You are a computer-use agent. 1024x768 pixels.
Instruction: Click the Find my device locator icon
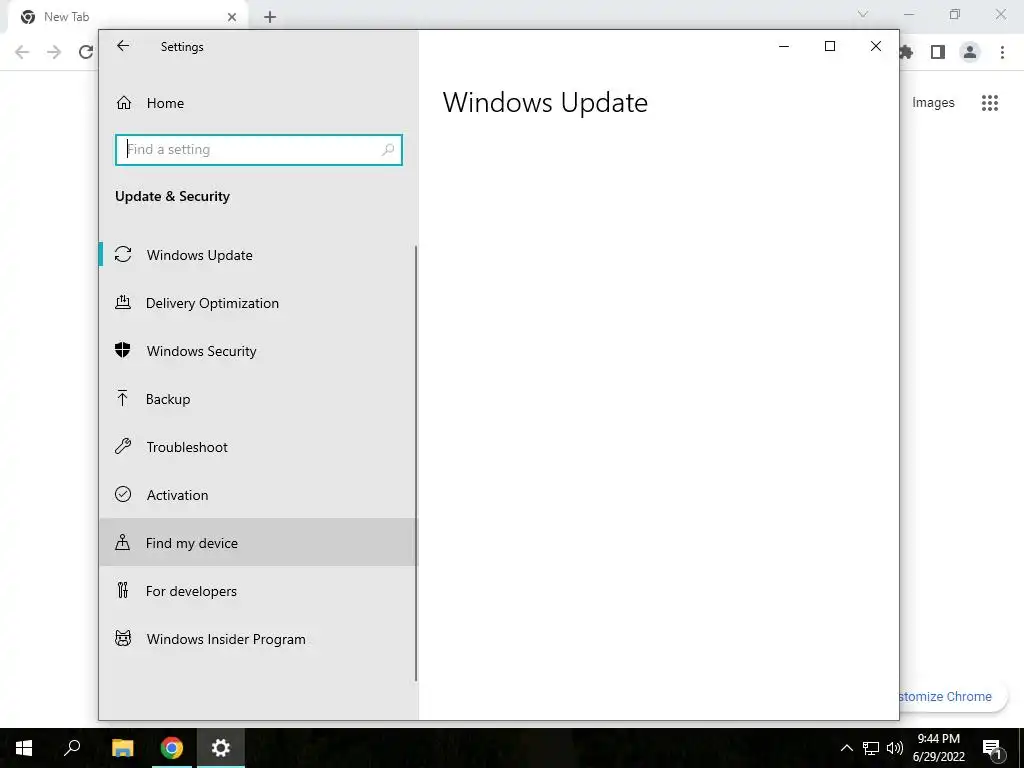point(122,542)
